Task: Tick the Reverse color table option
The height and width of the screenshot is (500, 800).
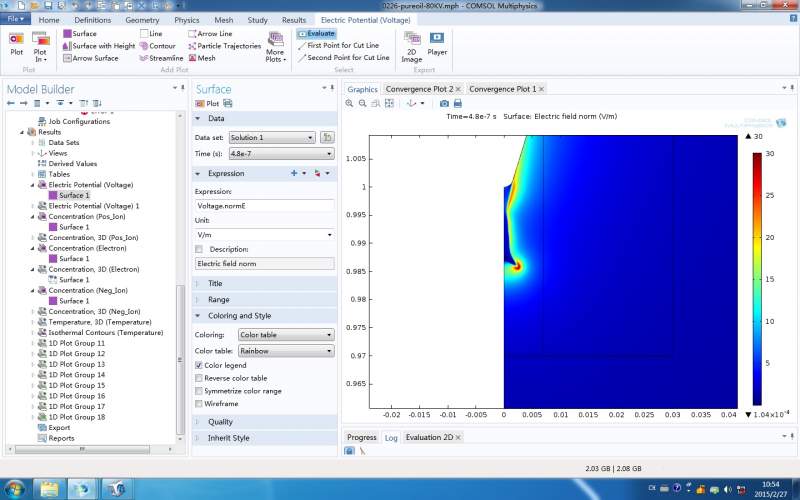Action: (x=199, y=378)
